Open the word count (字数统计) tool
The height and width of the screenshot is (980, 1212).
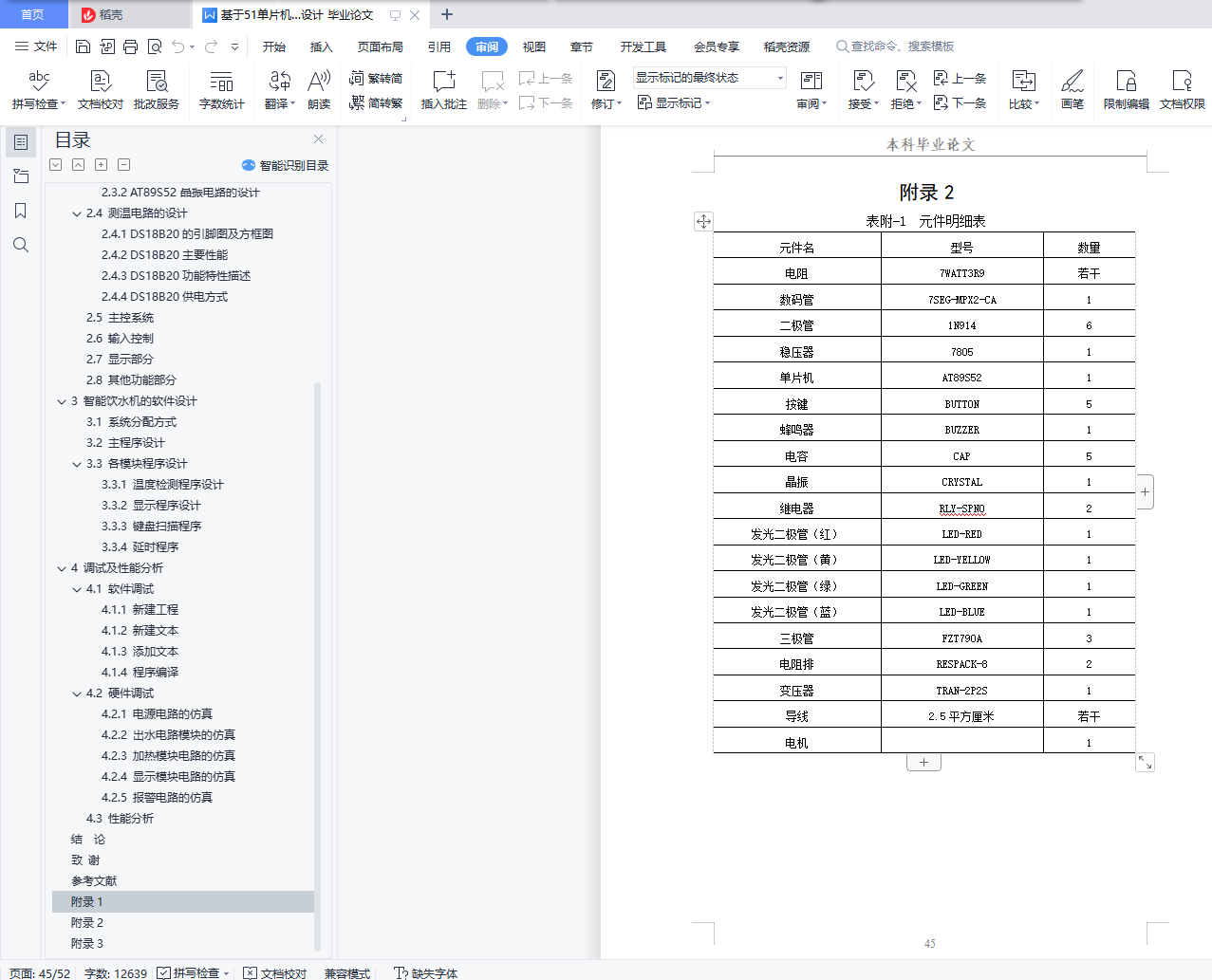click(221, 90)
